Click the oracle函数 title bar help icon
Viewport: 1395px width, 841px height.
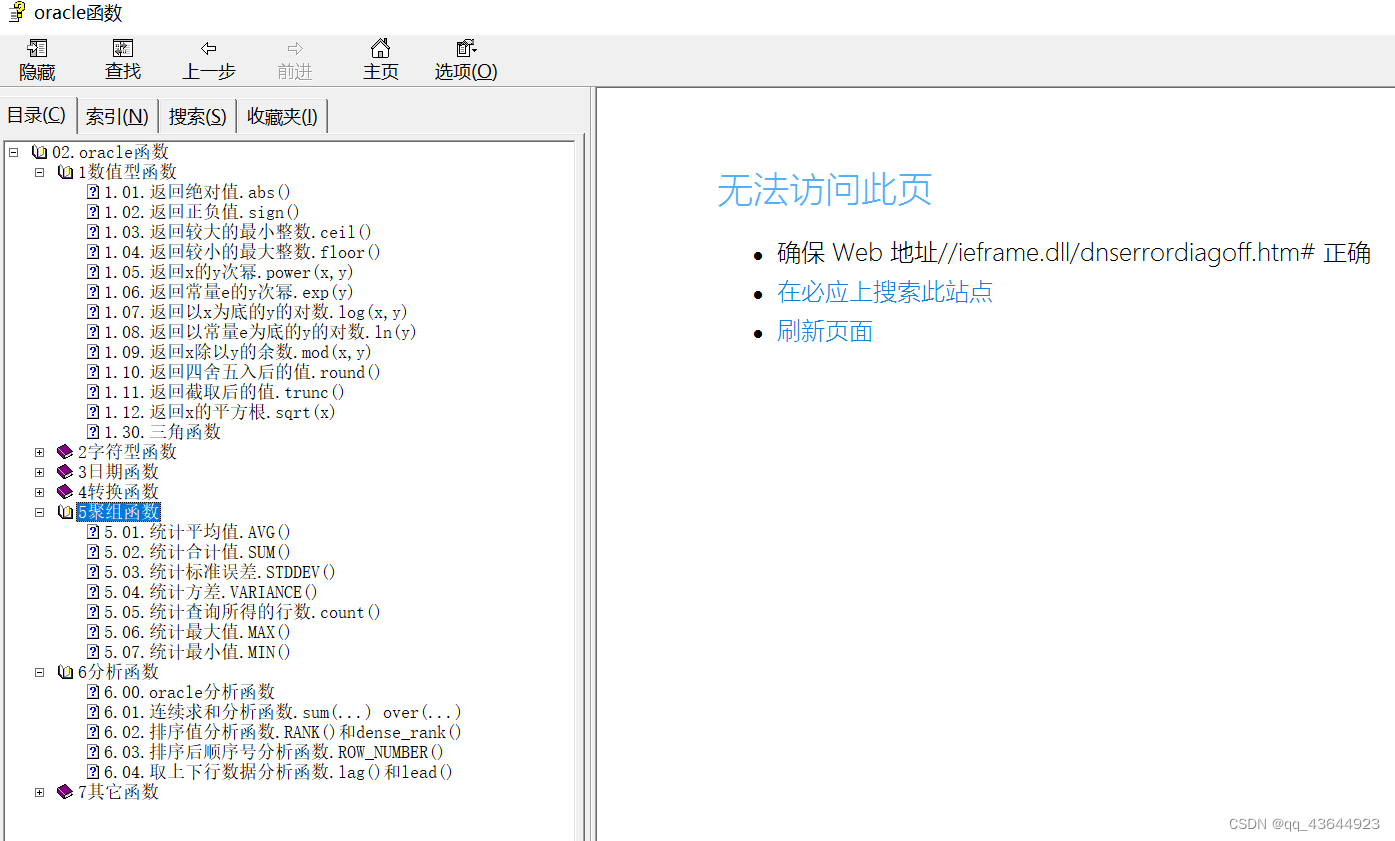pos(17,12)
